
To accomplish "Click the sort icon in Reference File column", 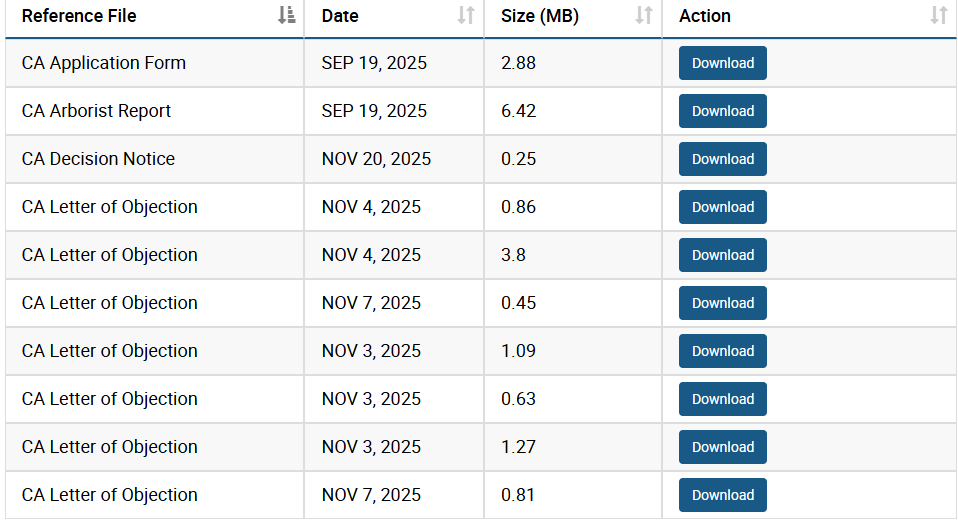I will [287, 15].
